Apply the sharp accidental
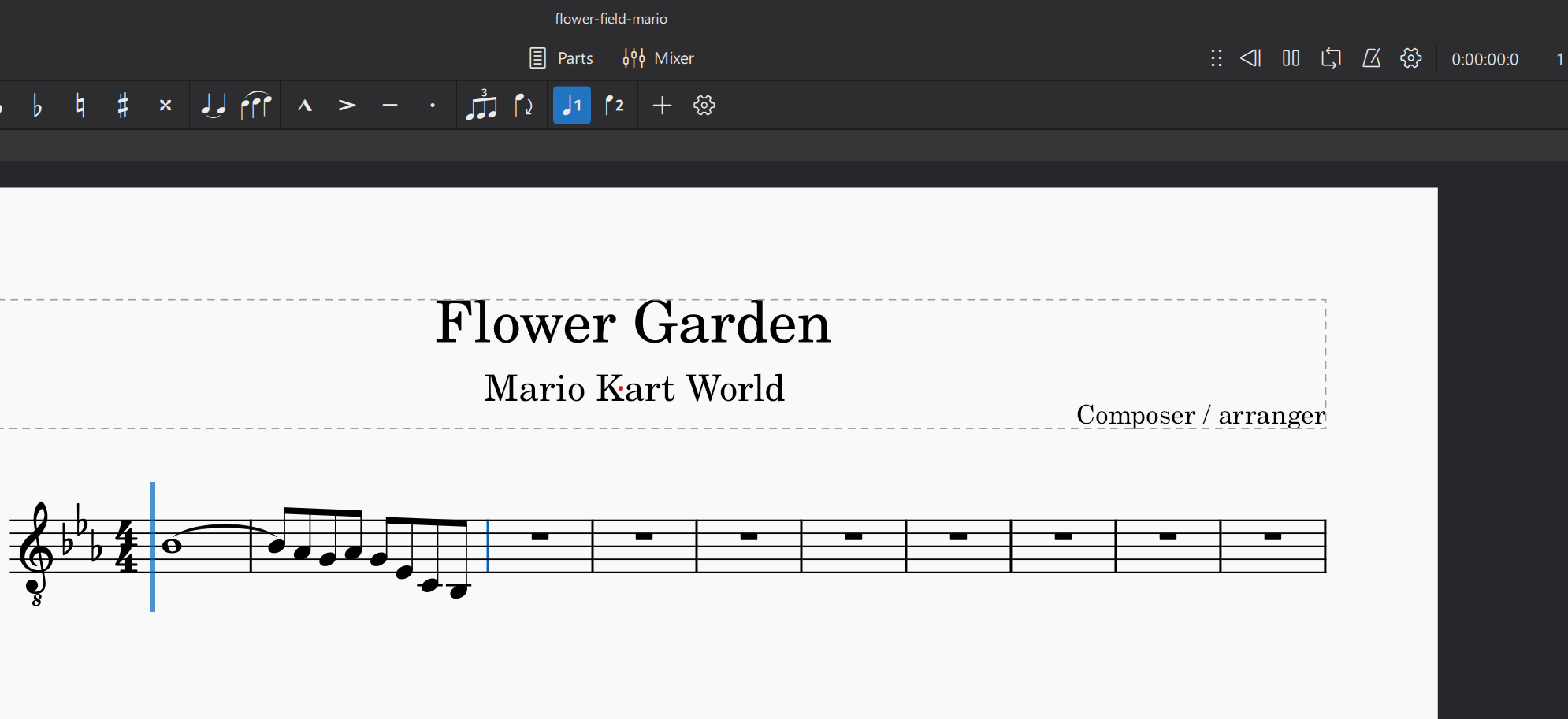1568x719 pixels. tap(122, 105)
